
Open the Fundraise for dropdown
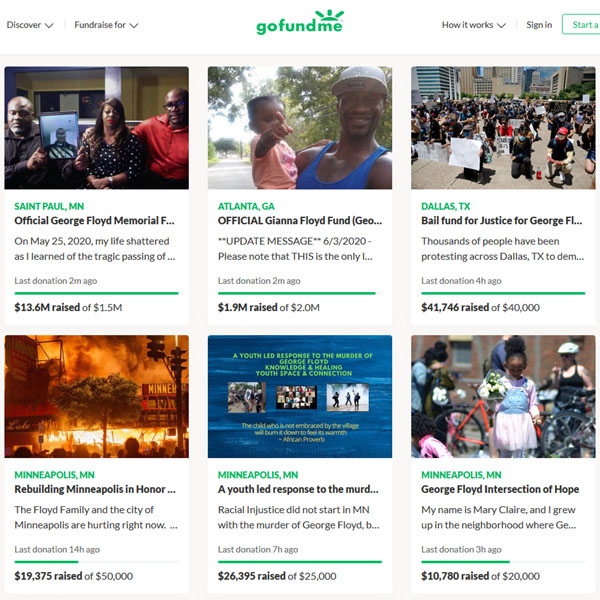(106, 25)
